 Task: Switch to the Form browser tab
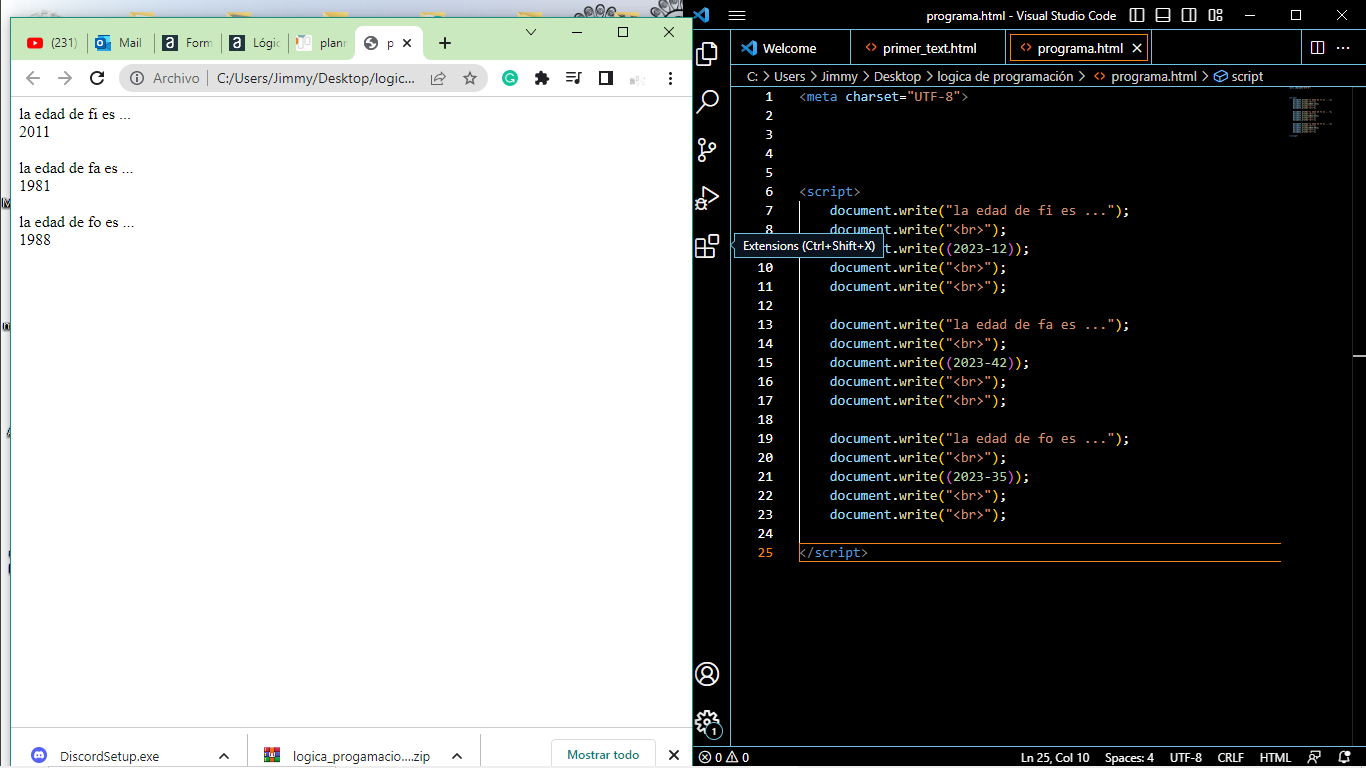coord(188,43)
